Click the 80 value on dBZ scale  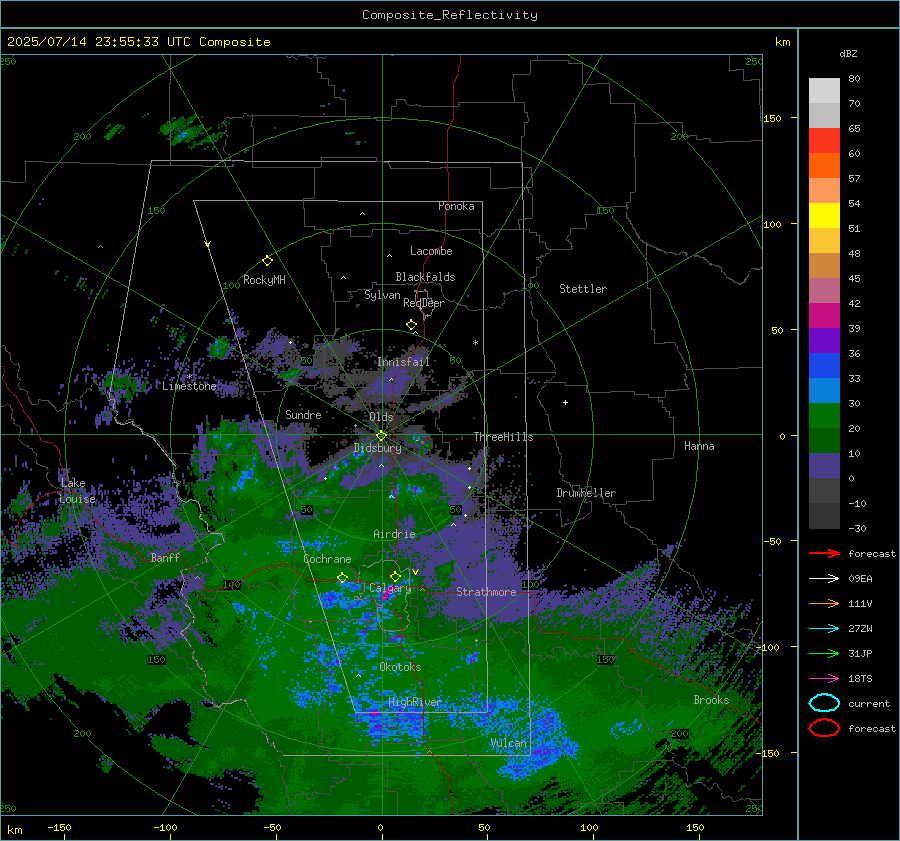pyautogui.click(x=854, y=79)
